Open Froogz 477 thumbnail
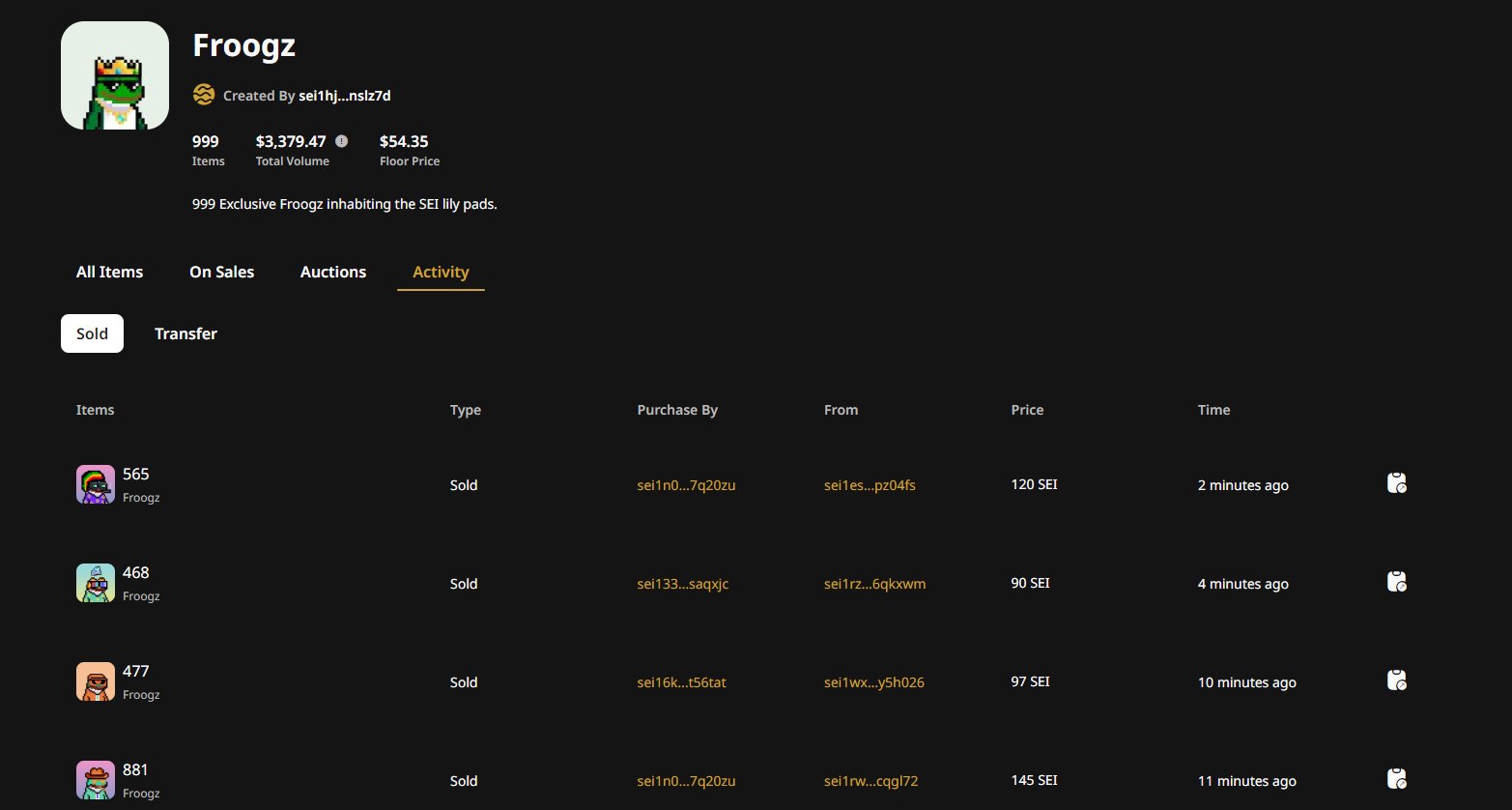The width and height of the screenshot is (1512, 810). pos(96,681)
